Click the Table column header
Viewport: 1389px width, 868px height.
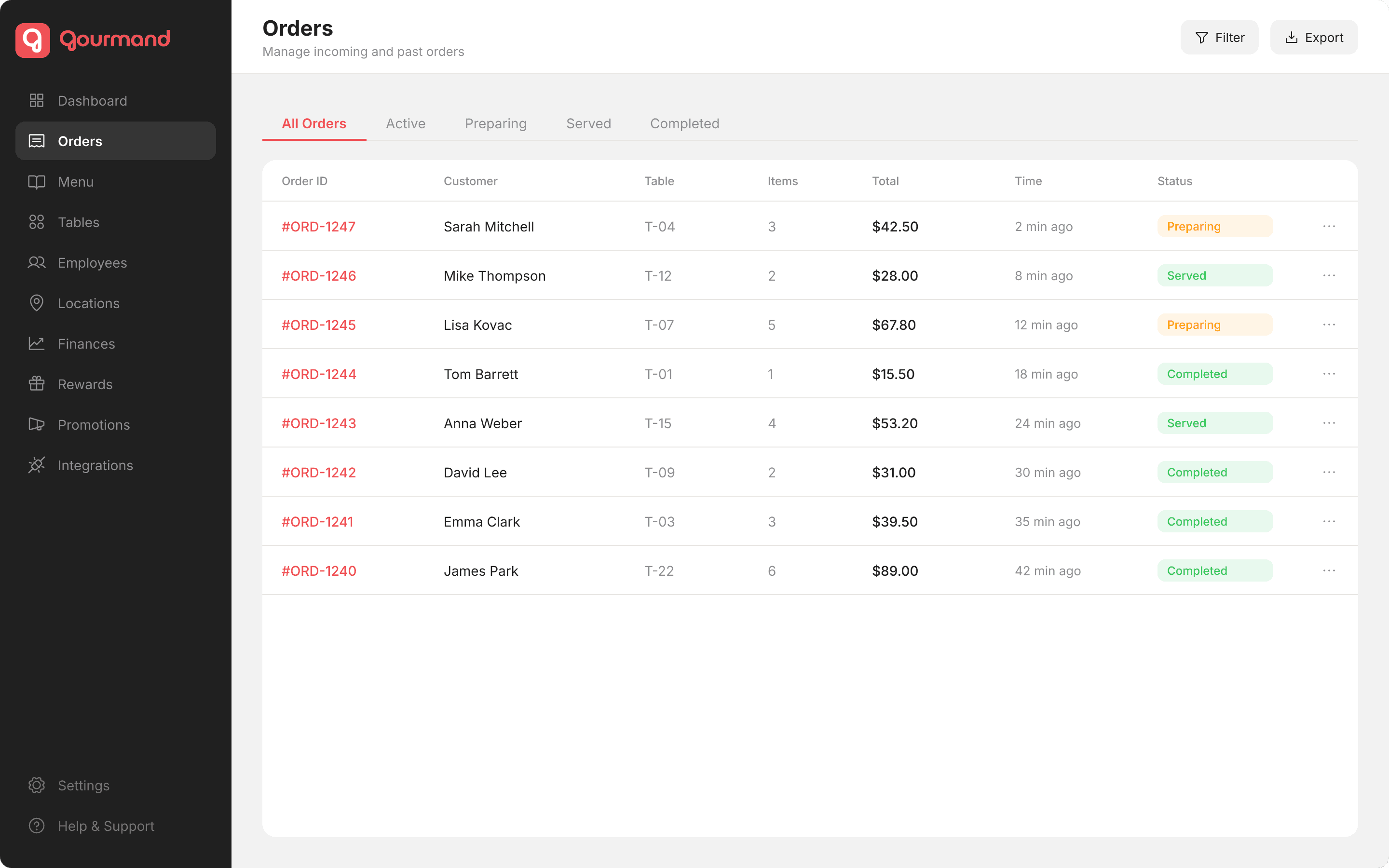pos(659,181)
